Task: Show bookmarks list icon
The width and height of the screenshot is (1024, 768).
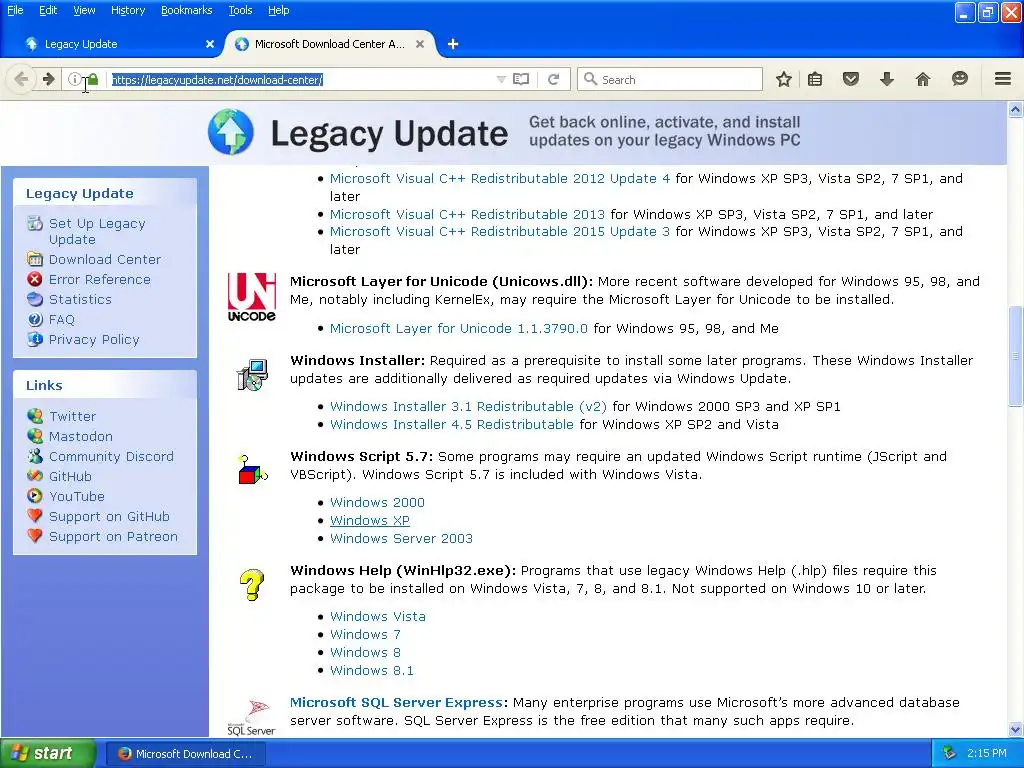Action: pos(815,80)
